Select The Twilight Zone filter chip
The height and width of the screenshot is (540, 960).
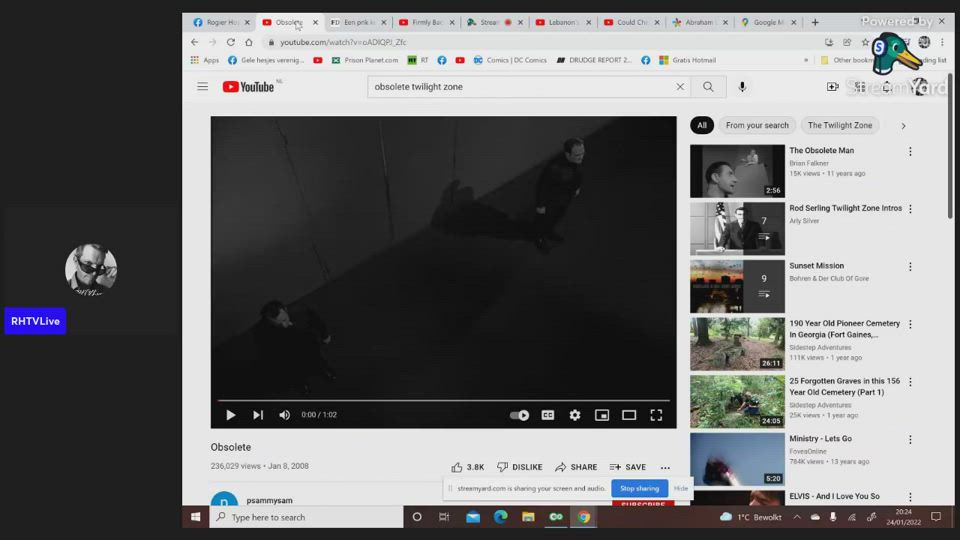840,126
